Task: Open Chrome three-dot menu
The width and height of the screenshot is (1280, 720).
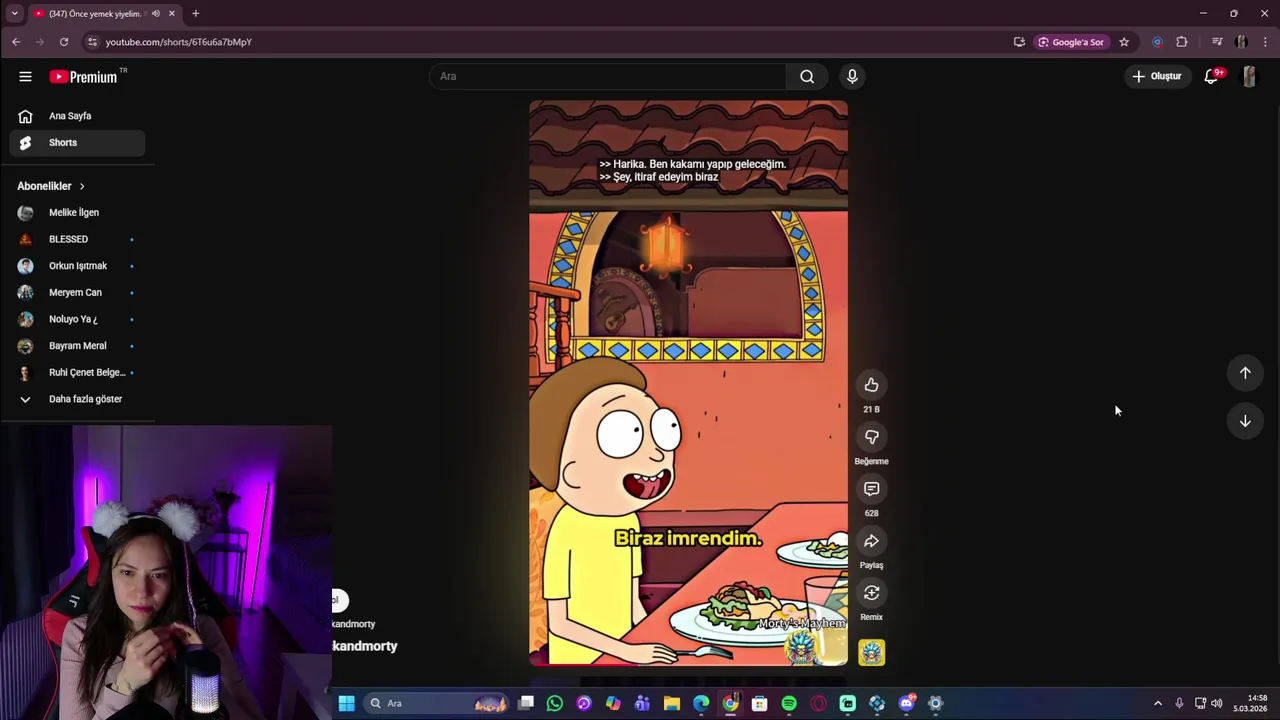Action: click(x=1265, y=42)
